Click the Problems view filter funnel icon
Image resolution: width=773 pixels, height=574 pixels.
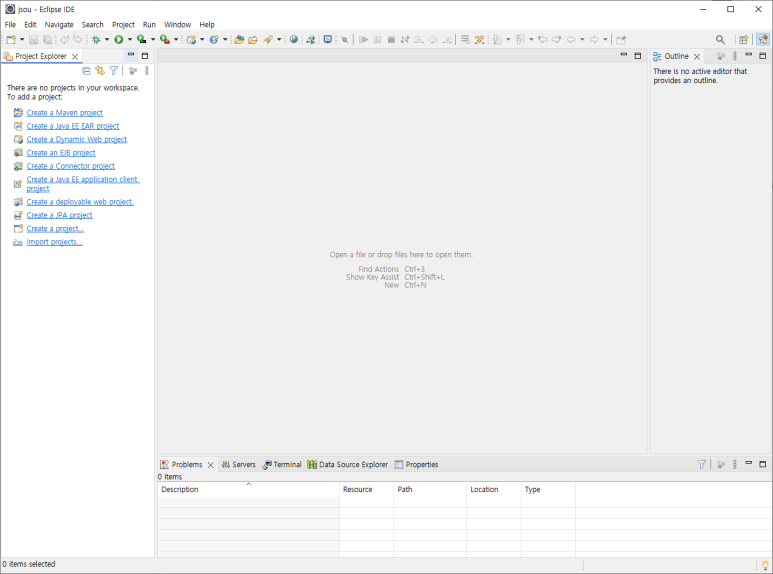tap(702, 465)
